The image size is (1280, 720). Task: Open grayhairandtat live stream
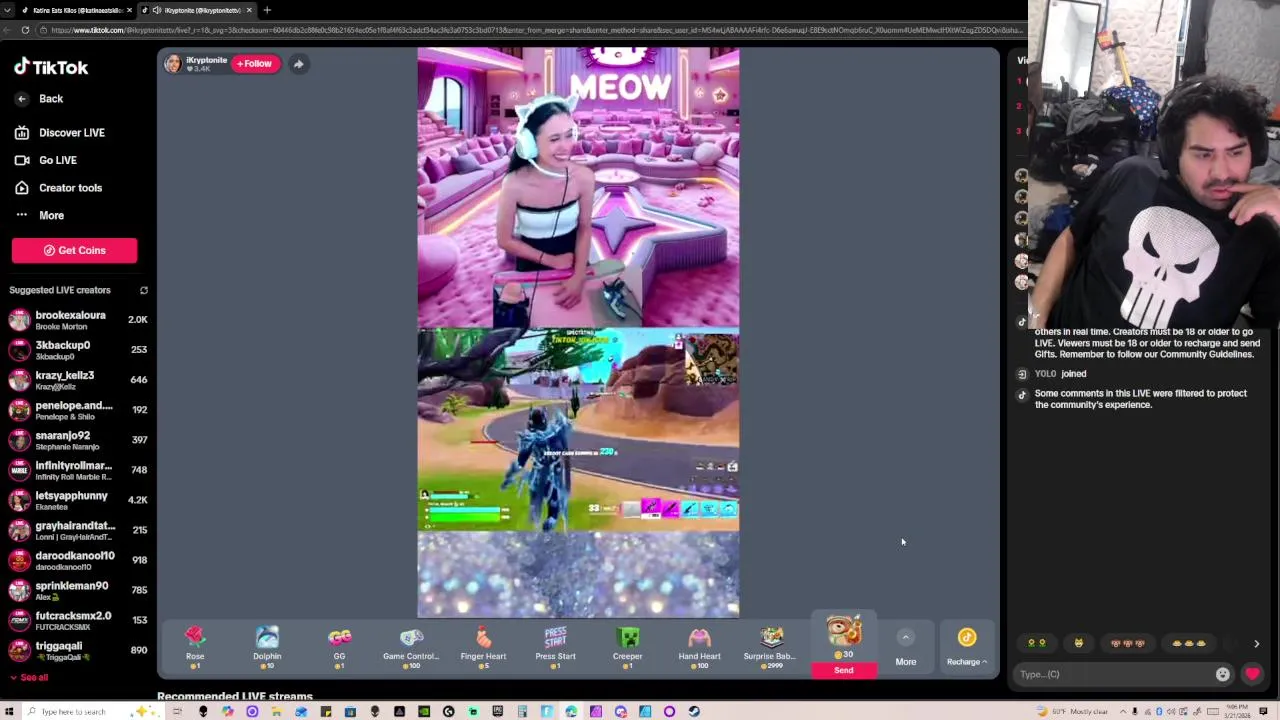pyautogui.click(x=78, y=530)
